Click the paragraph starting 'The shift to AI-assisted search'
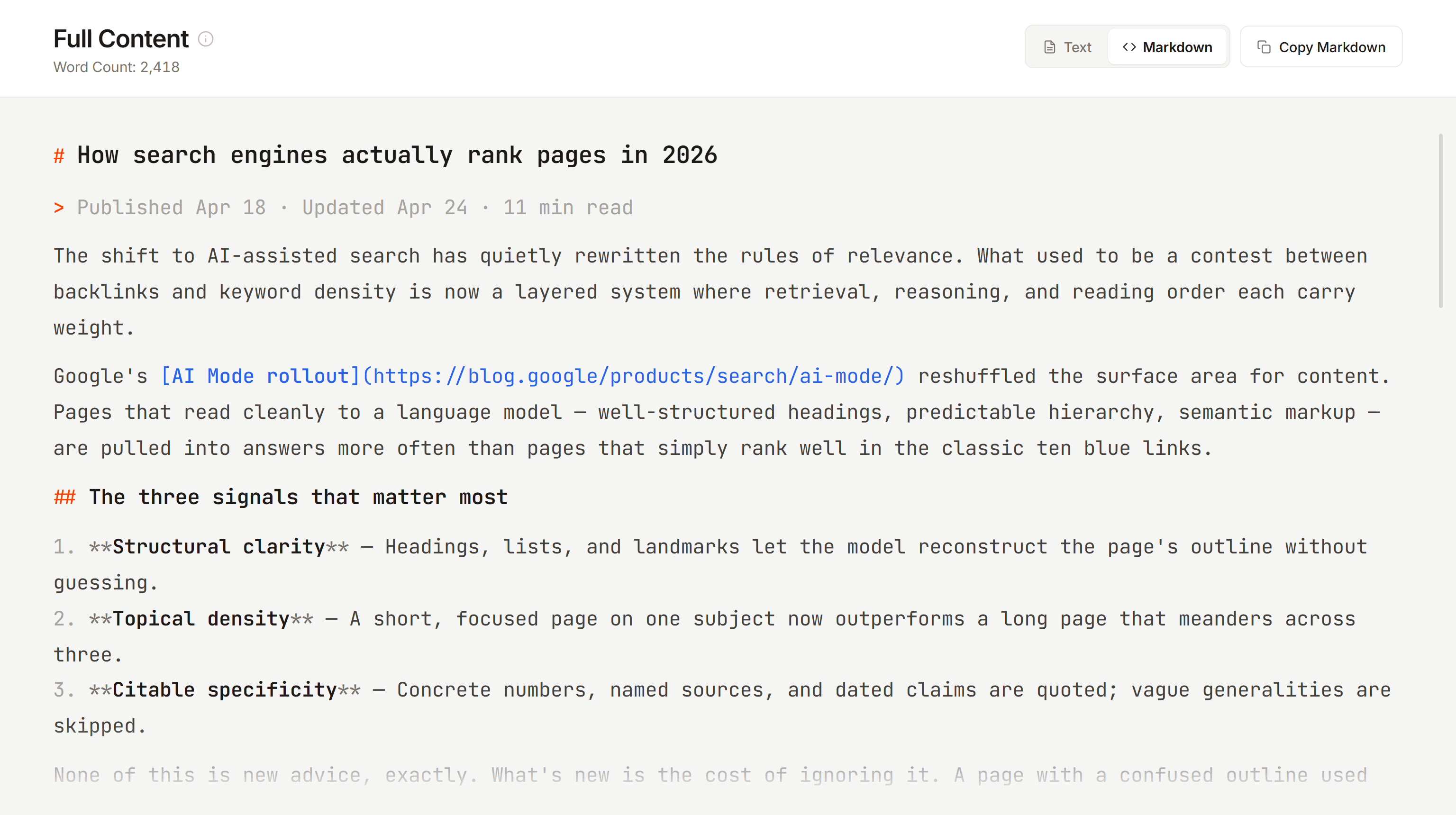 (710, 292)
